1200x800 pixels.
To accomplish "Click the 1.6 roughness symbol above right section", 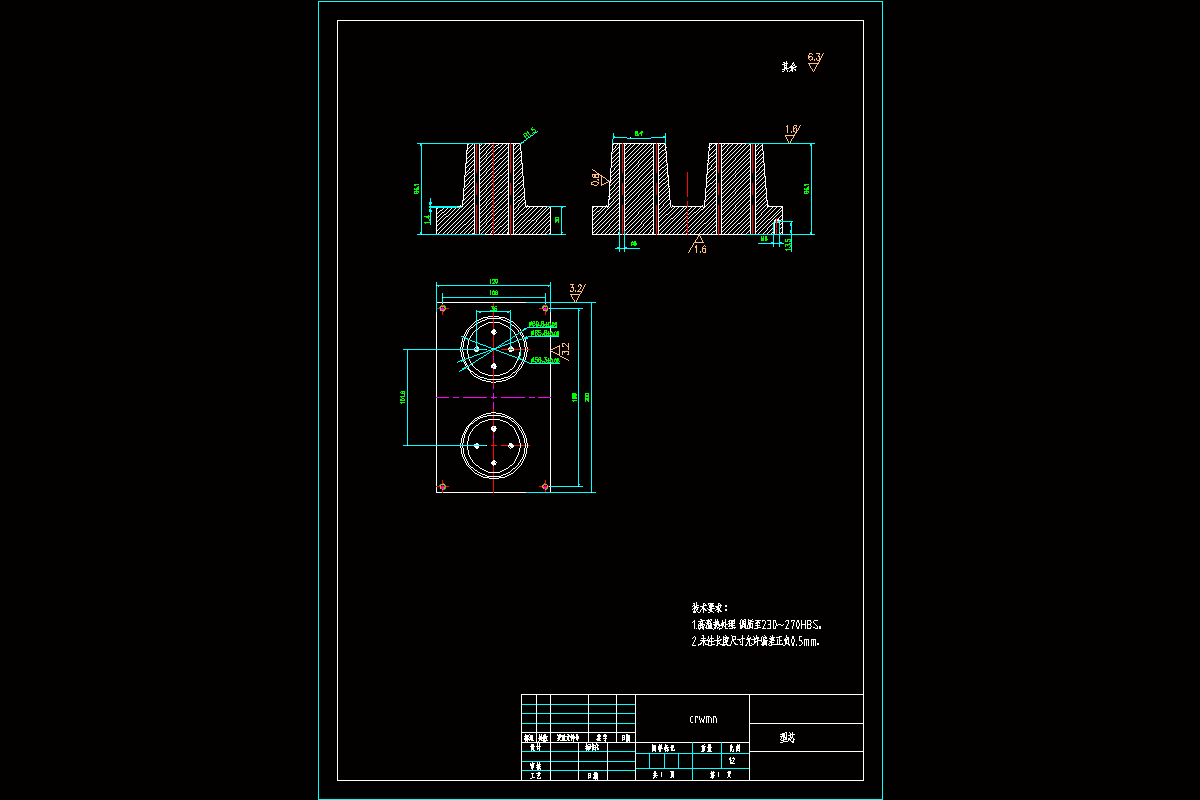I will (792, 134).
